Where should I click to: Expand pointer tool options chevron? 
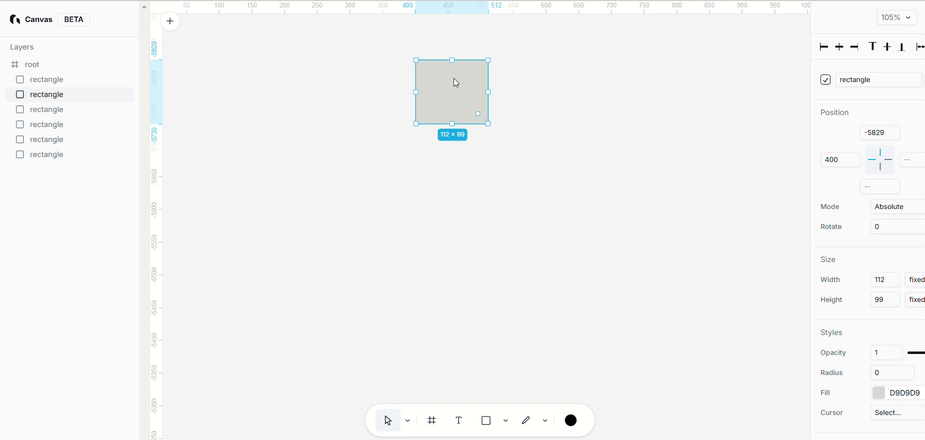[x=408, y=421]
